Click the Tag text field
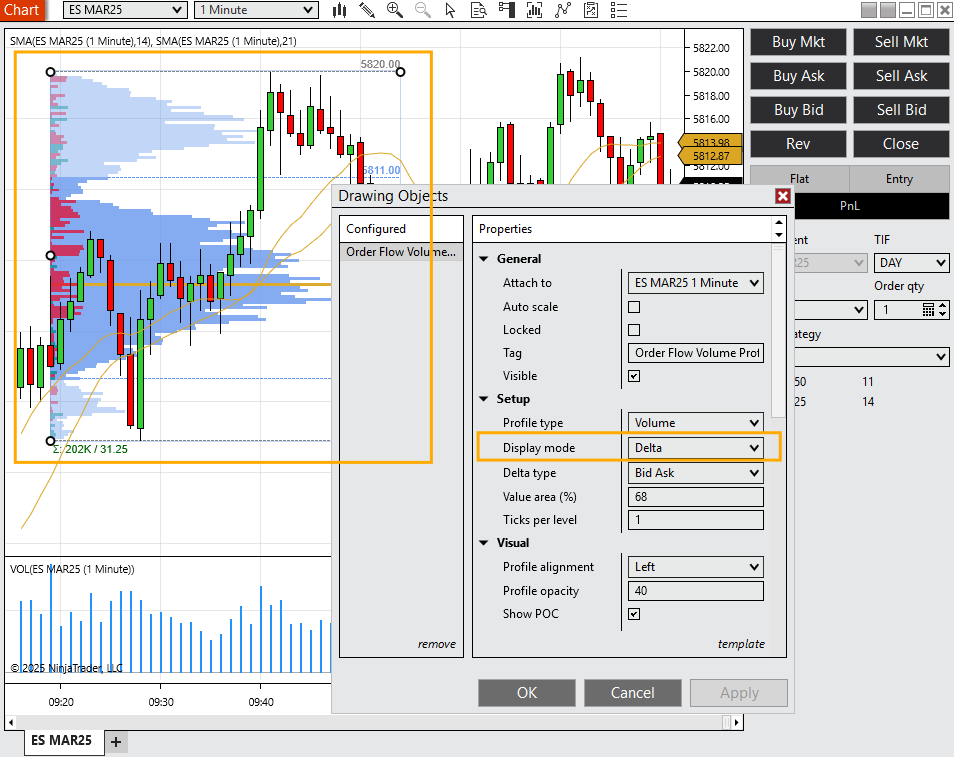The width and height of the screenshot is (954, 757). pyautogui.click(x=695, y=353)
